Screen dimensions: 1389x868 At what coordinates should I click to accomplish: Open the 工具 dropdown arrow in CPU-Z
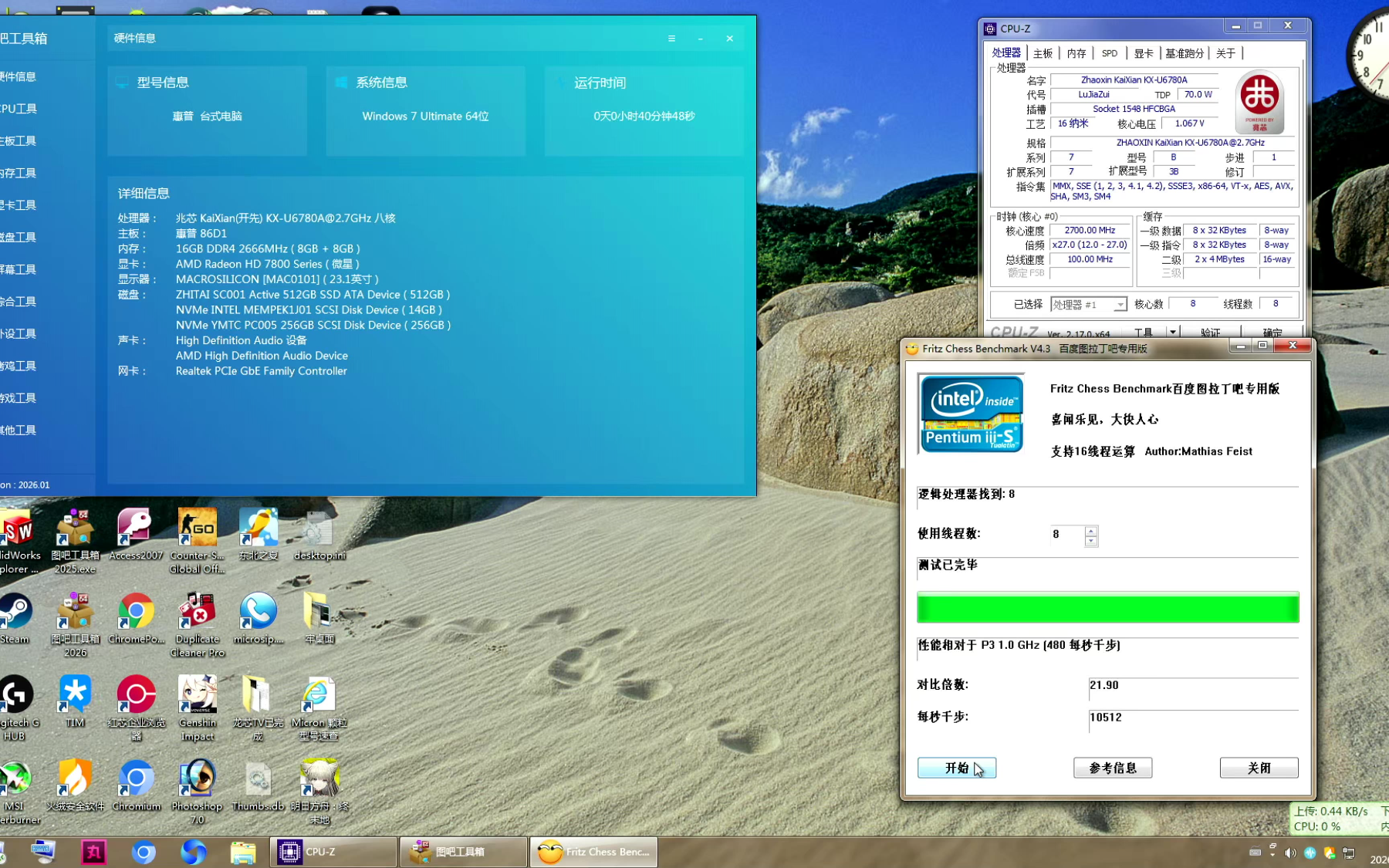[1172, 332]
